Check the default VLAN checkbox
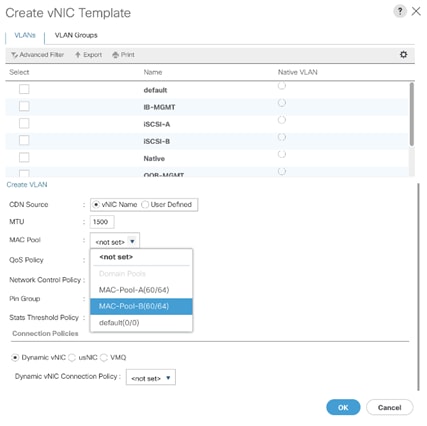427x426 pixels. 24,89
